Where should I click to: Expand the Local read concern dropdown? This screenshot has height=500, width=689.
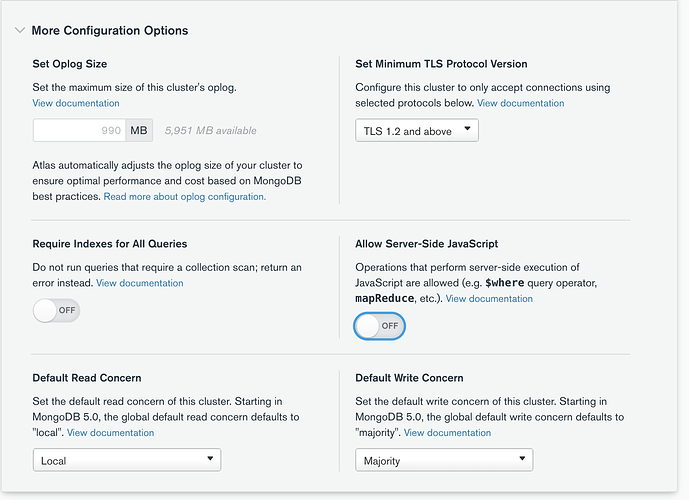[x=126, y=460]
